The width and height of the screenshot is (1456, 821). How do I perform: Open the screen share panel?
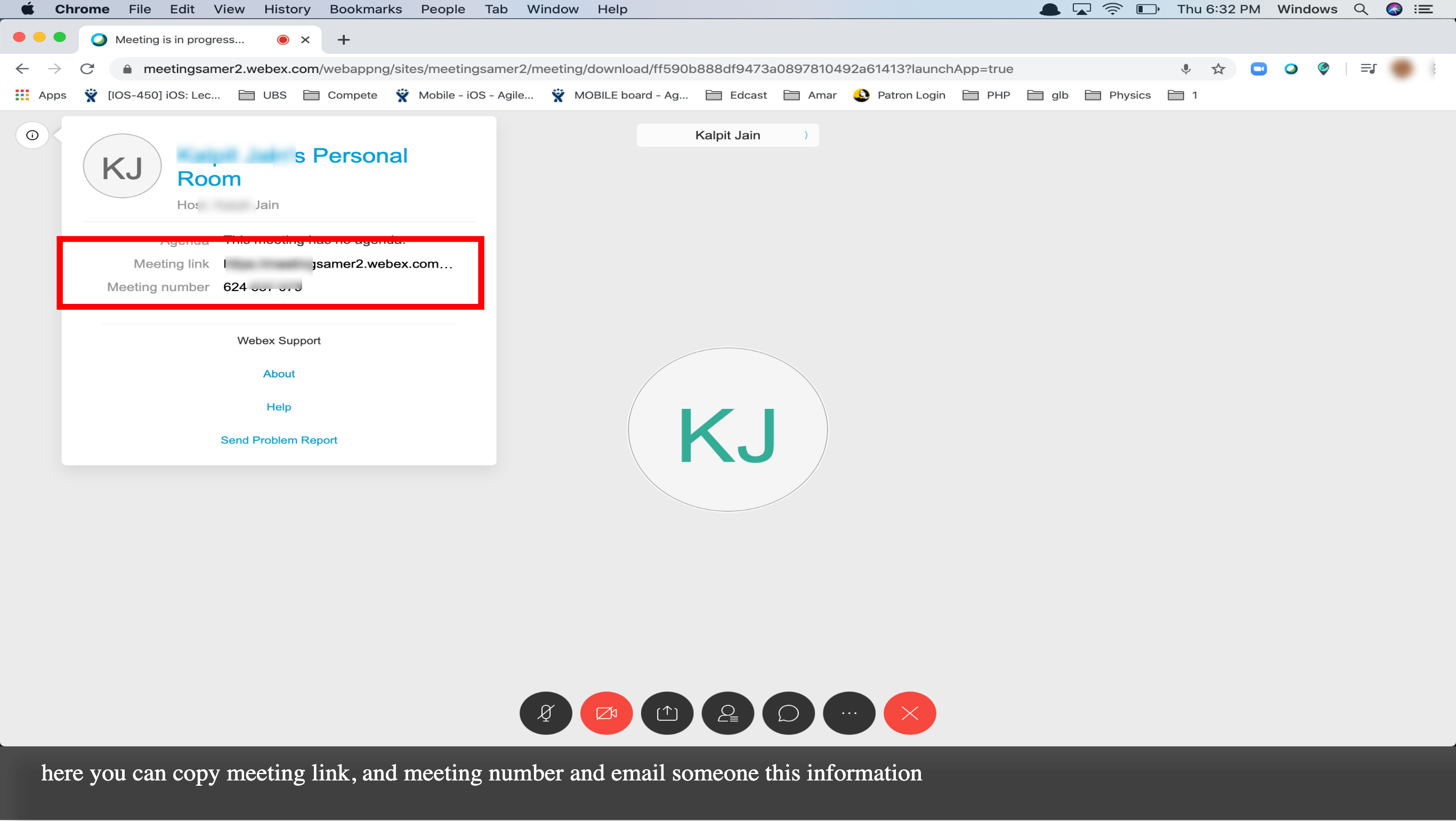click(x=667, y=713)
